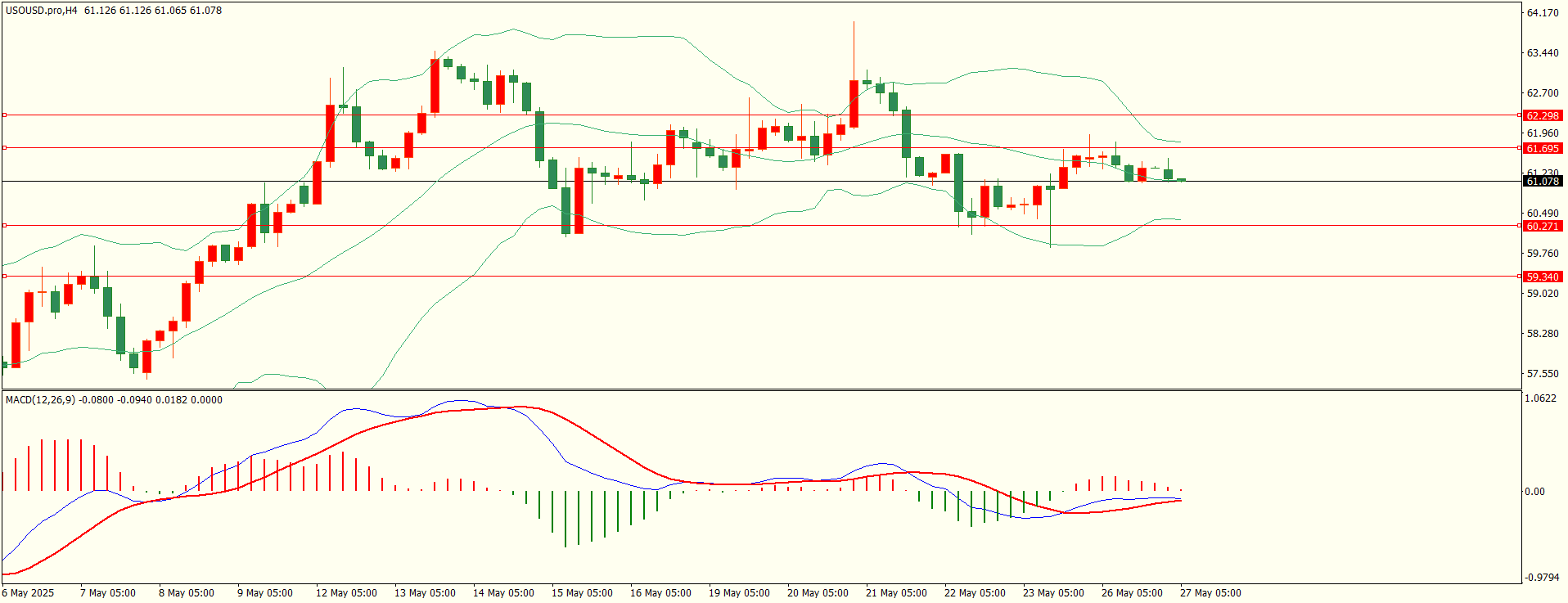Click left handle of the 59.340 horizontal line
This screenshot has width=1568, height=603.
(x=5, y=277)
